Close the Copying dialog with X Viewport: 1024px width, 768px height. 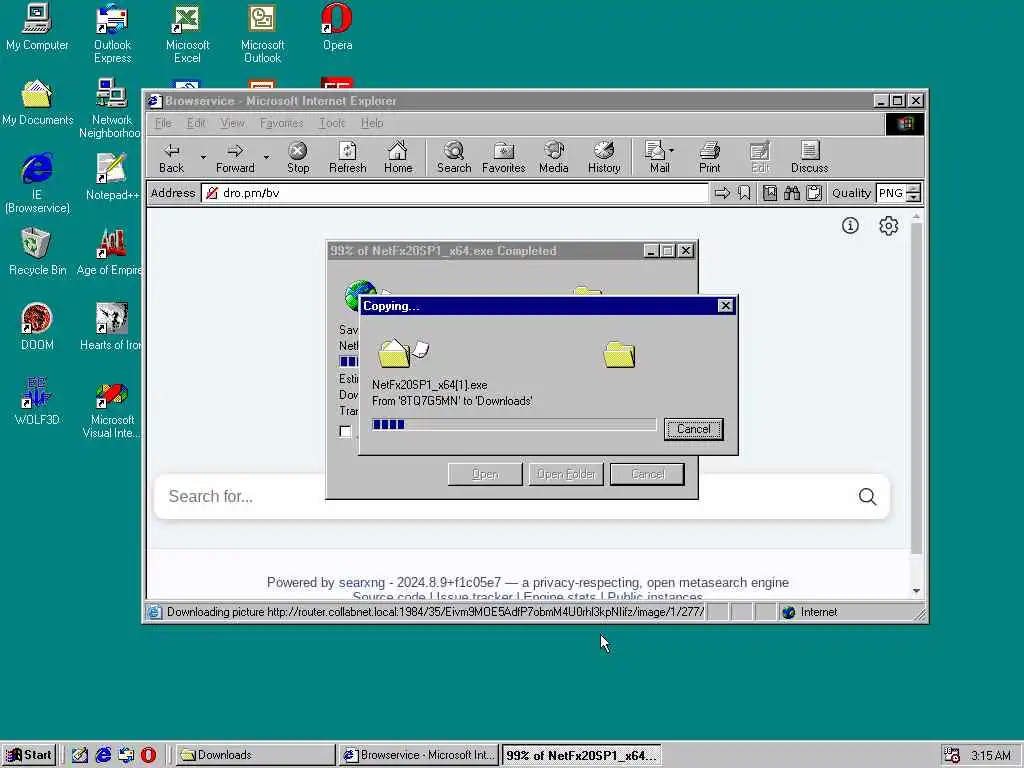pyautogui.click(x=725, y=306)
